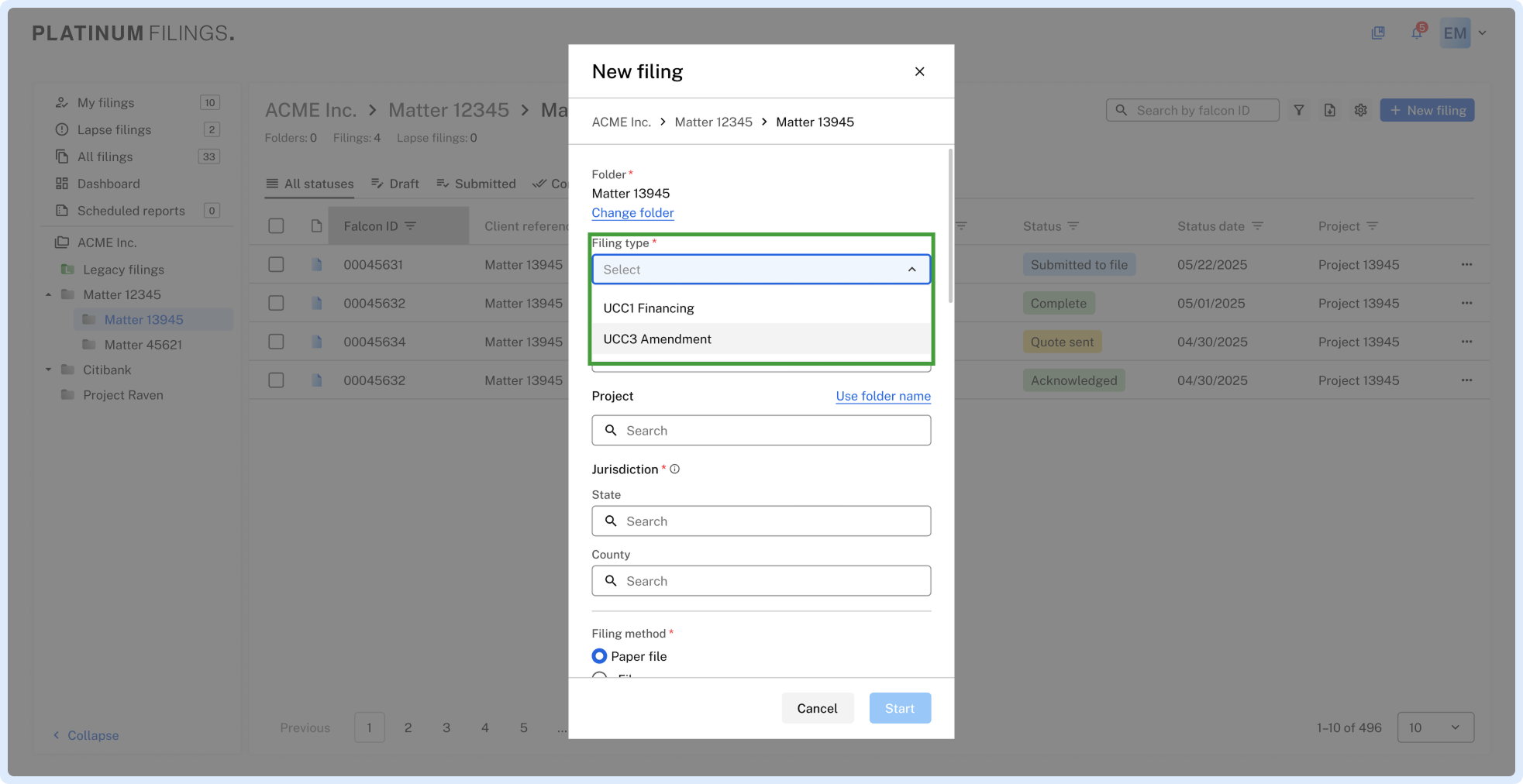The height and width of the screenshot is (784, 1523).
Task: Focus the State search field
Action: click(761, 521)
